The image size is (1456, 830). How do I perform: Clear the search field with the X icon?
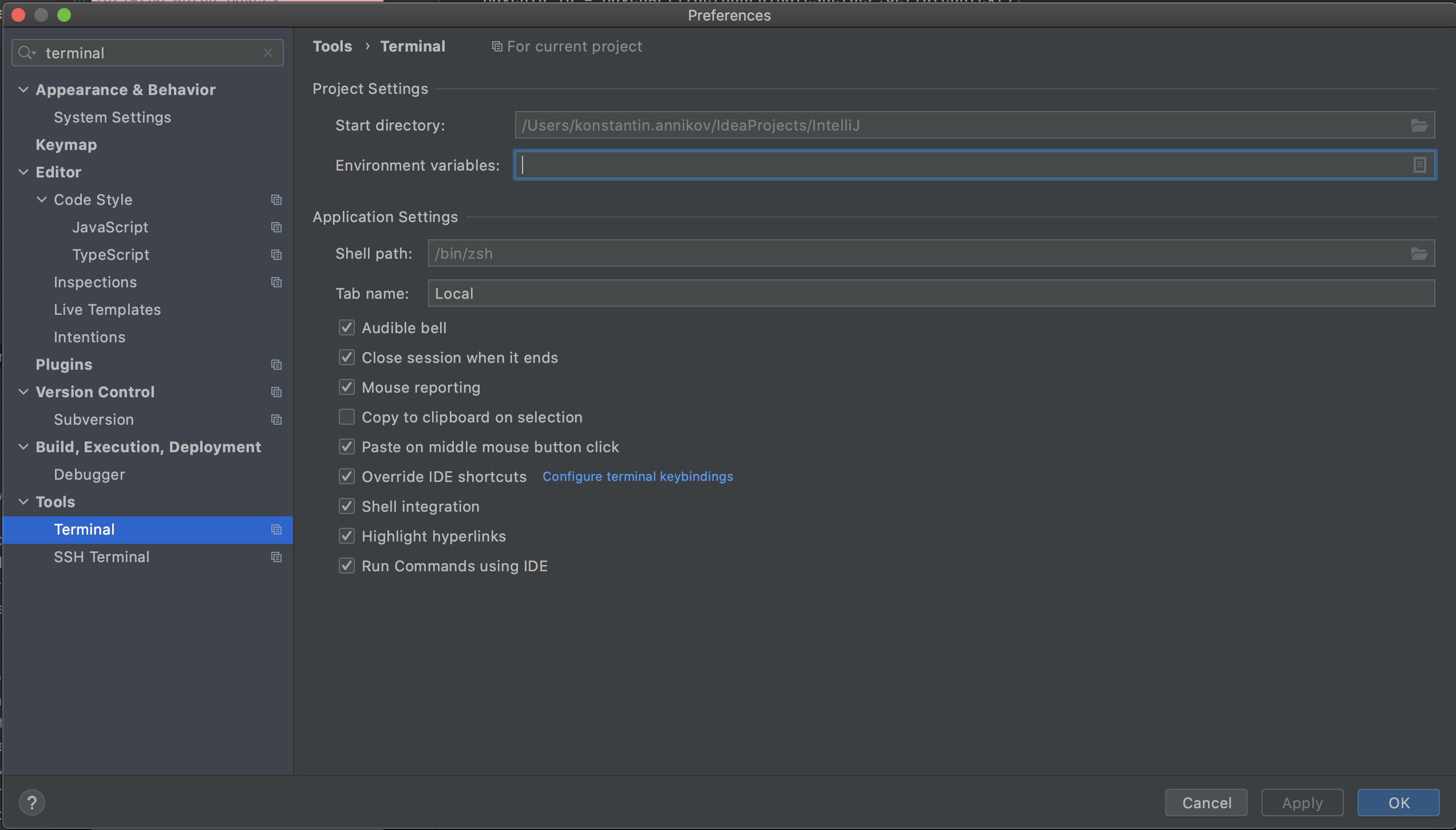(x=268, y=53)
